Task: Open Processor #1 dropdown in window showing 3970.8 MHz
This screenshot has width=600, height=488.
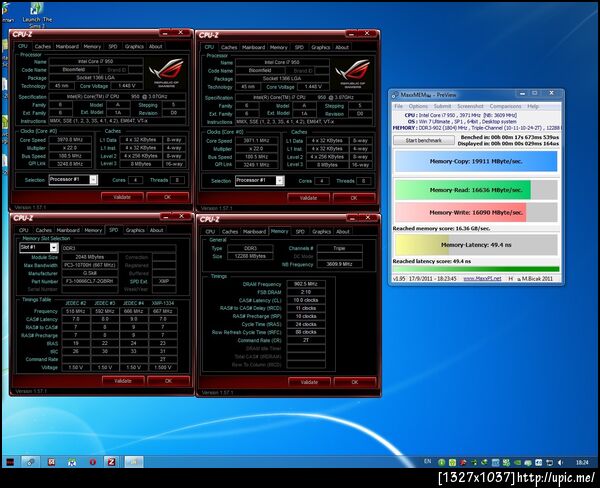Action: pyautogui.click(x=94, y=180)
